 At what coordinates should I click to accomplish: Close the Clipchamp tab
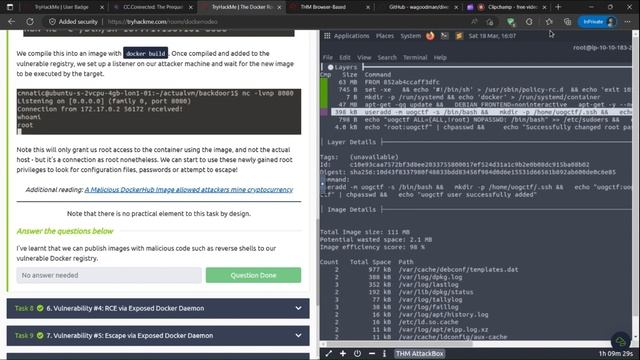click(544, 7)
